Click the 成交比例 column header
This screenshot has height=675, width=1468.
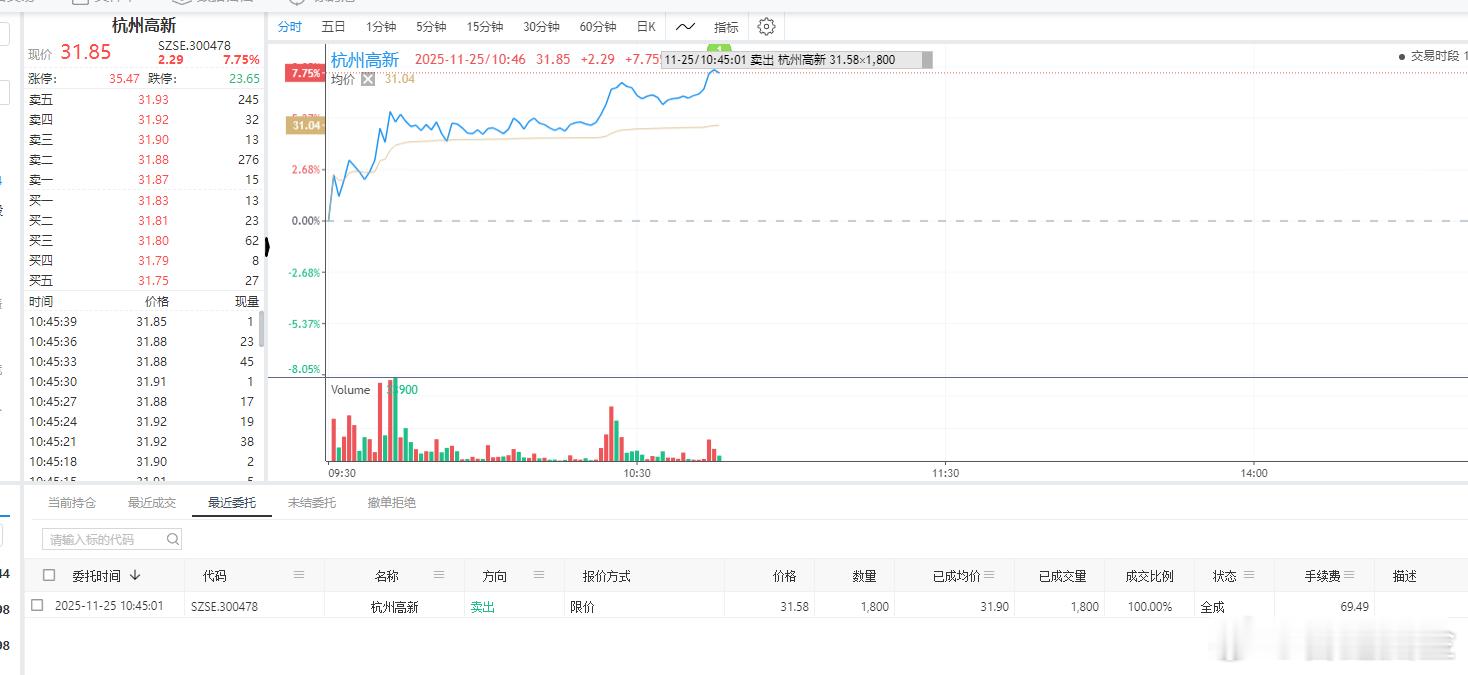[1149, 576]
